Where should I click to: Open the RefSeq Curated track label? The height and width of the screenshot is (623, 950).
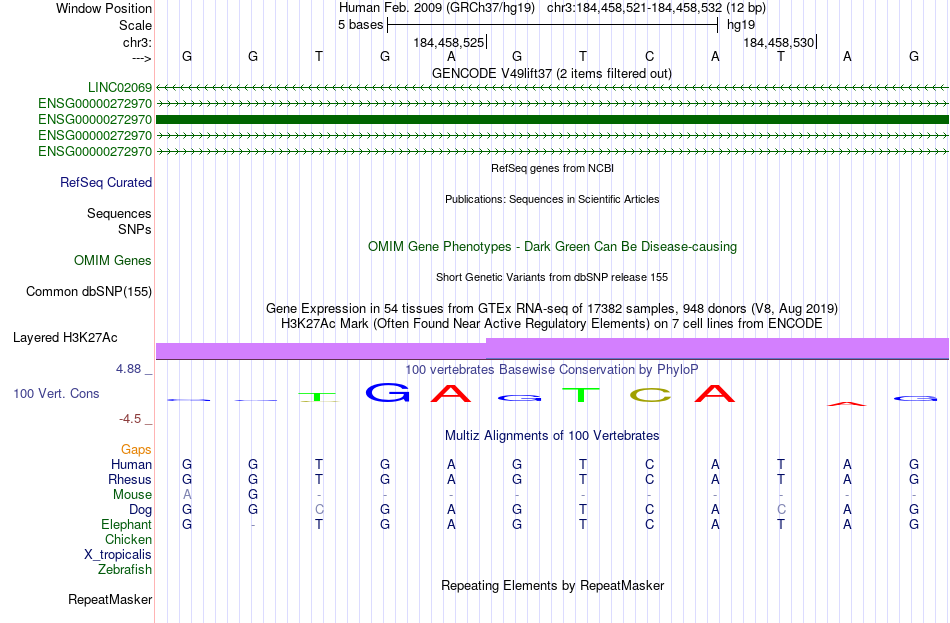(x=106, y=182)
